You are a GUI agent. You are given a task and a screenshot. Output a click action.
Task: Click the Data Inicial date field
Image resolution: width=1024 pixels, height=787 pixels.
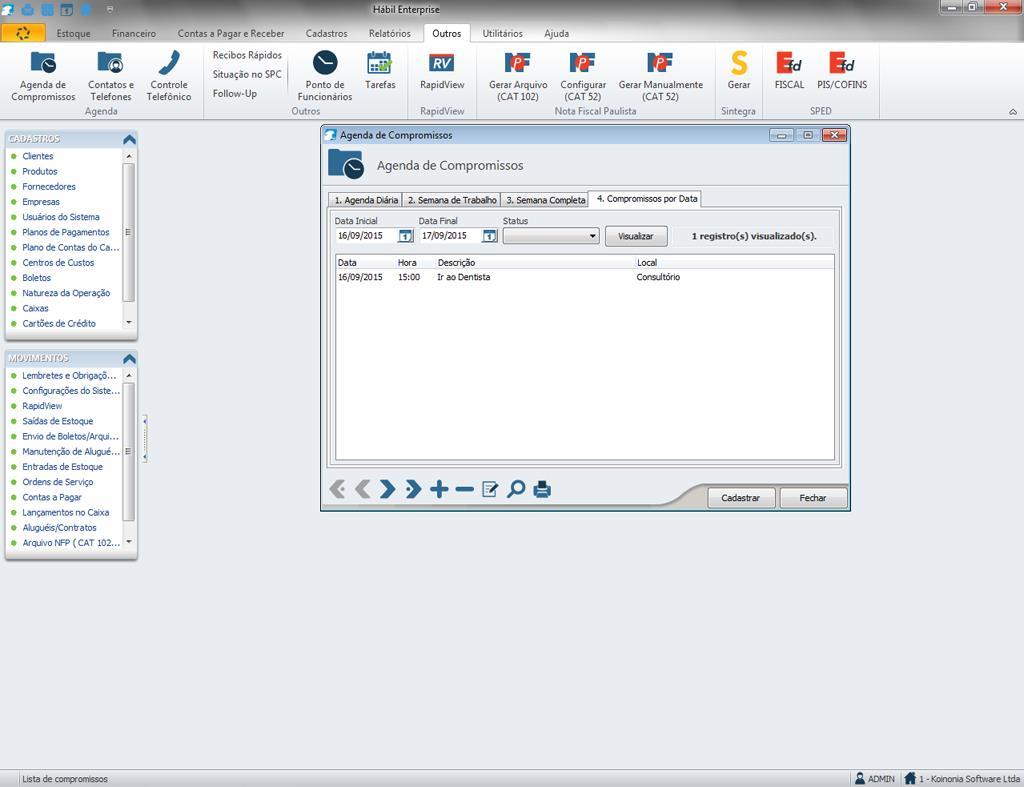tap(366, 236)
